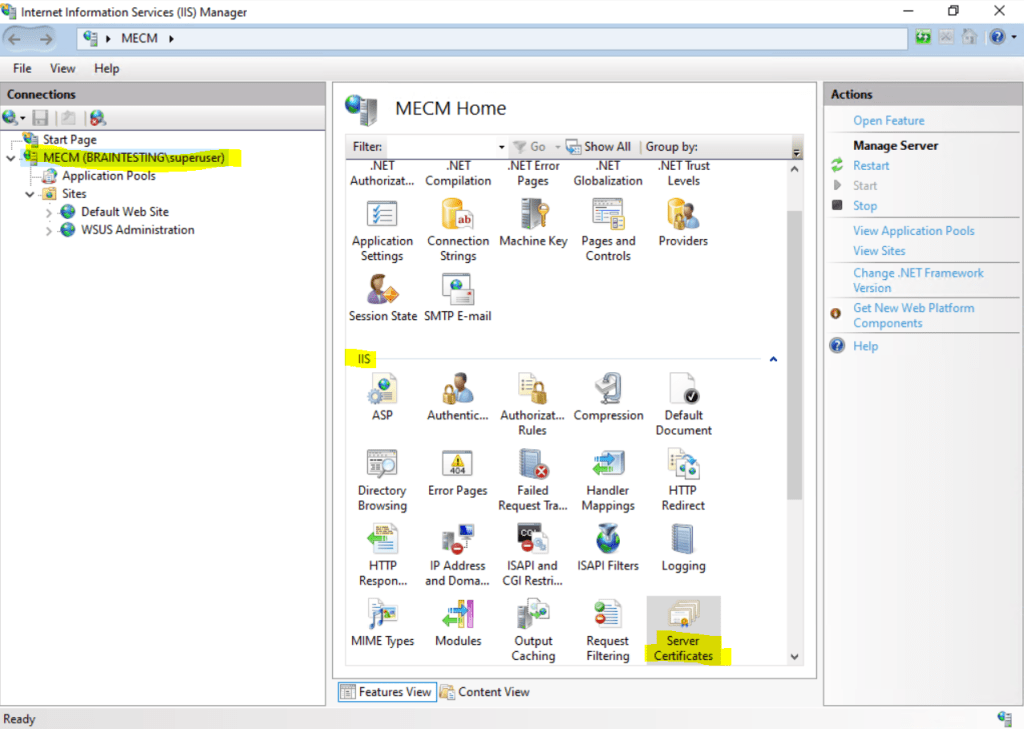Click the refresh page icon in address bar
Image resolution: width=1024 pixels, height=729 pixels.
pyautogui.click(x=923, y=37)
